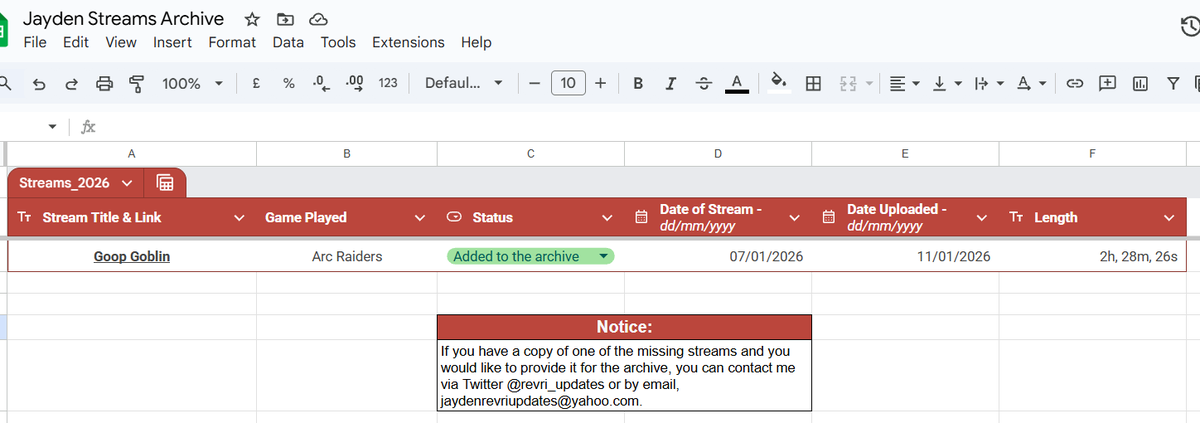The height and width of the screenshot is (423, 1200).
Task: Open the Help menu
Action: click(x=476, y=42)
